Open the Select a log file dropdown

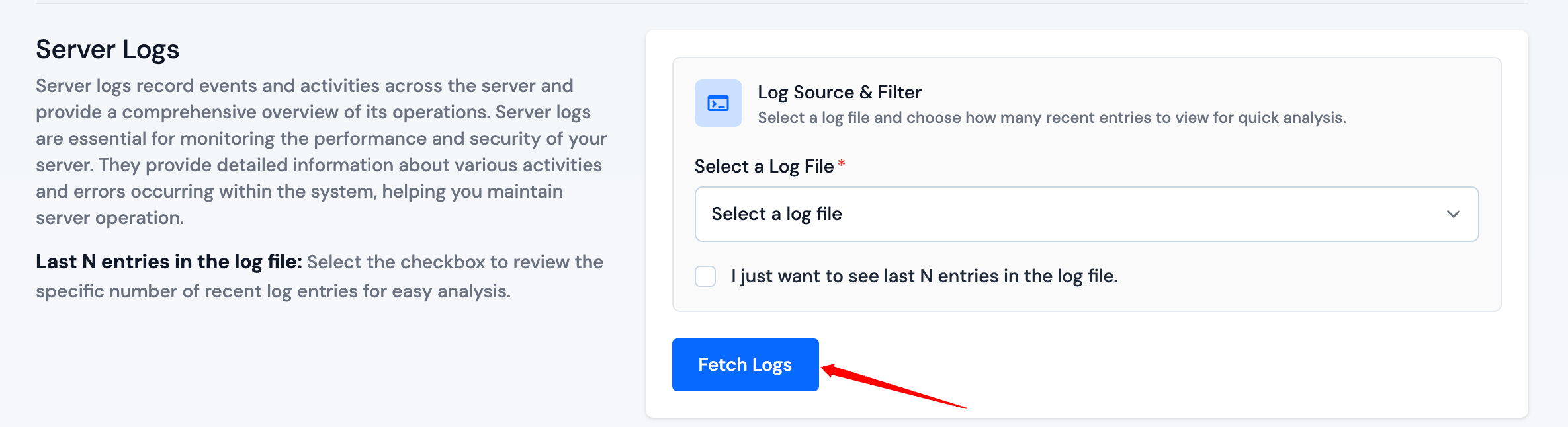tap(1086, 214)
